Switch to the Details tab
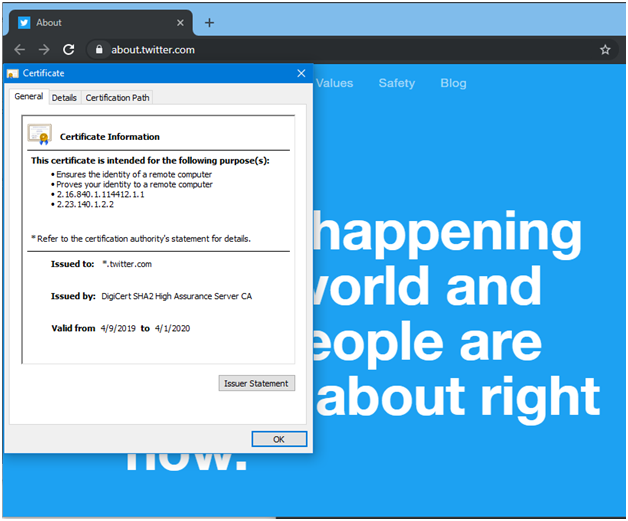628x521 pixels. click(64, 98)
